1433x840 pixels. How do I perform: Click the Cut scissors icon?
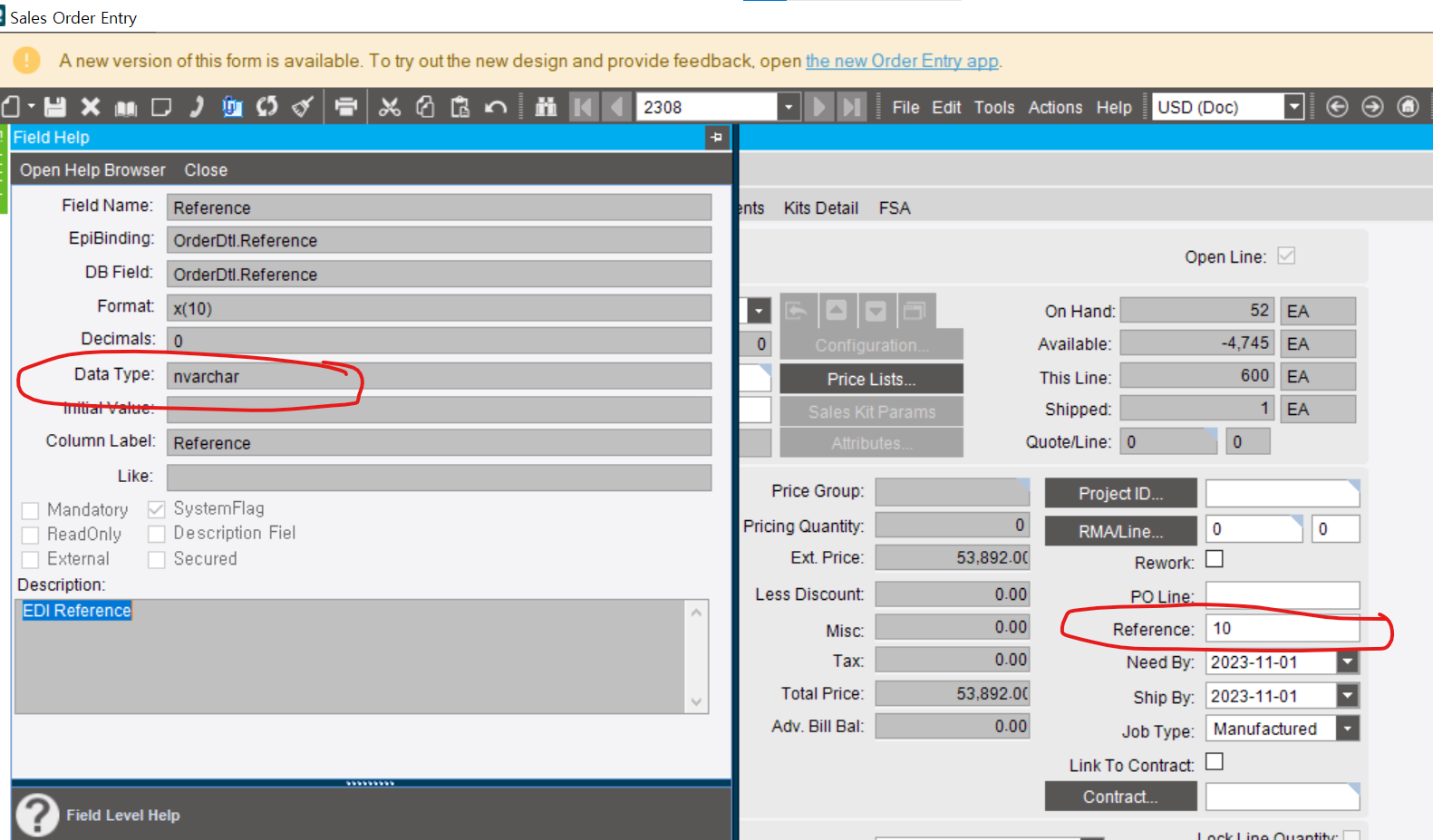pyautogui.click(x=390, y=107)
